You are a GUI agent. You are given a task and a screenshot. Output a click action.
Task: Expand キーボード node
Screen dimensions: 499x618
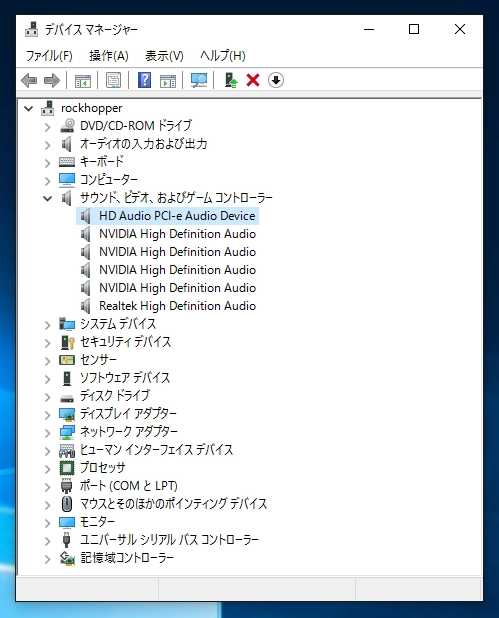point(48,163)
